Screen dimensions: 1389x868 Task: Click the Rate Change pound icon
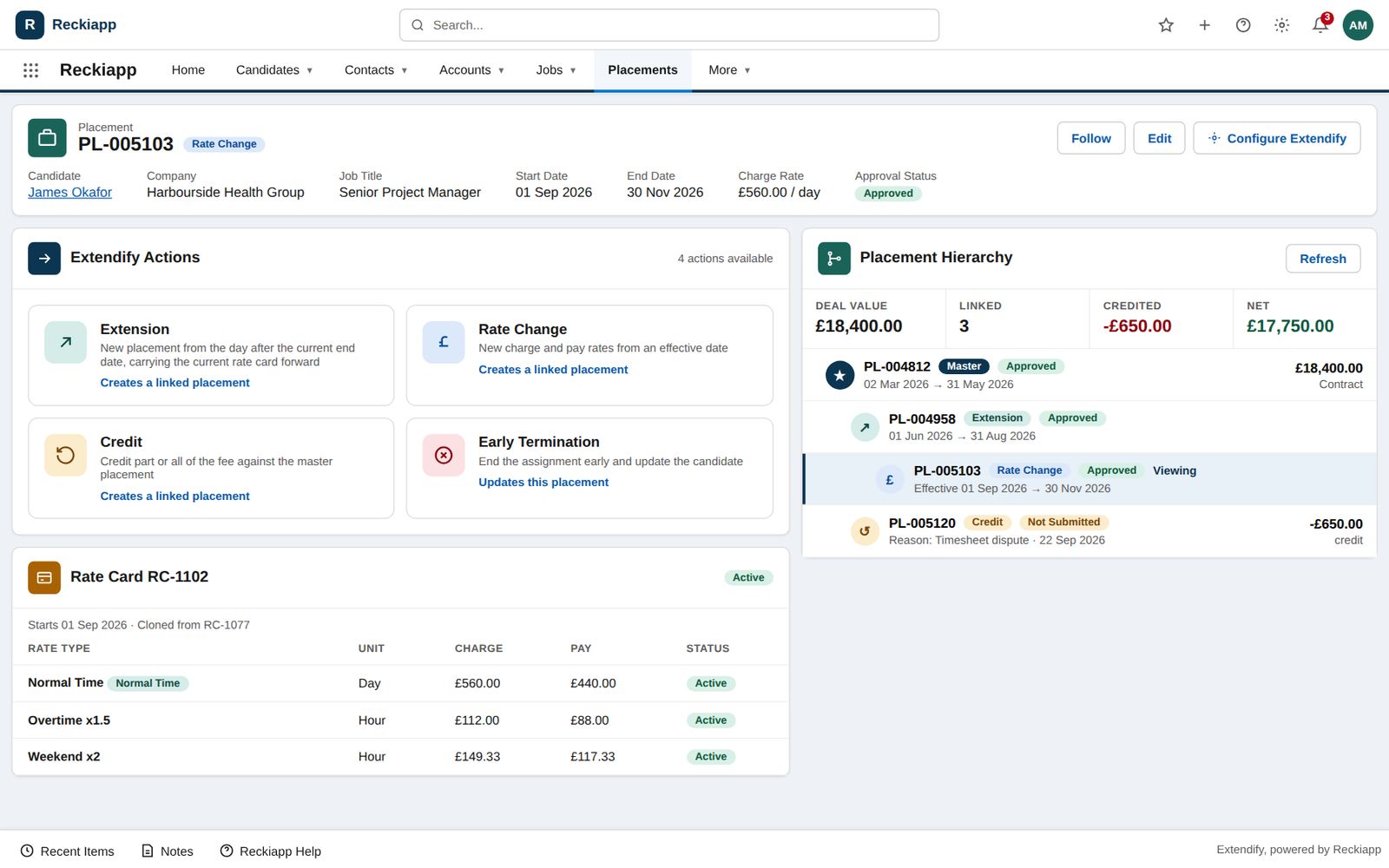[x=444, y=342]
